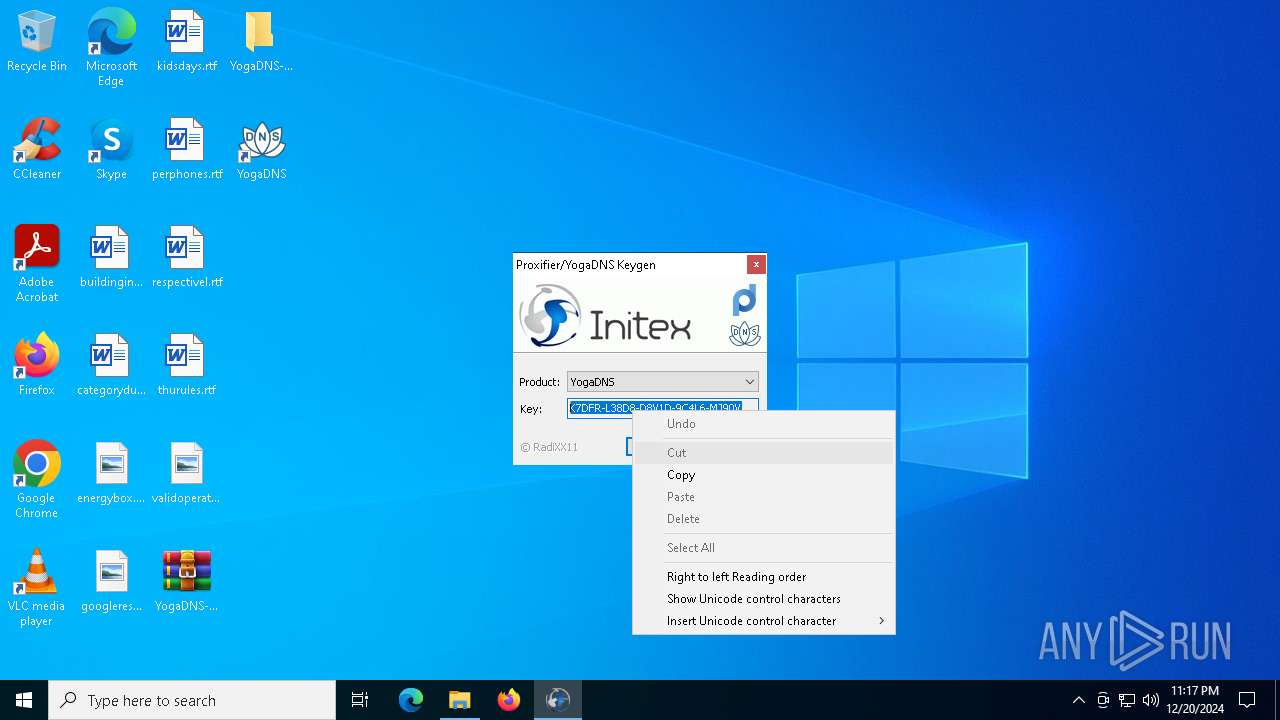Select the categorydu... document icon
1280x720 pixels.
point(111,366)
